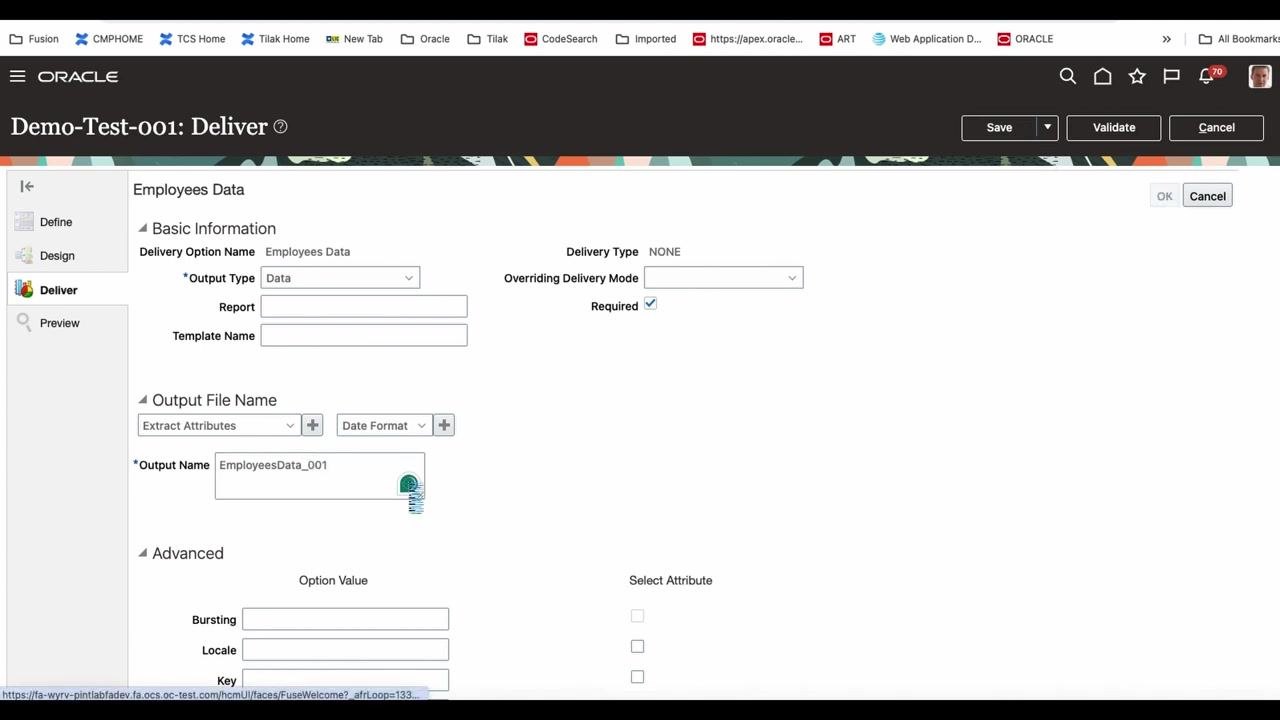Click Cancel beside the OK button
This screenshot has width=1280, height=720.
tap(1207, 196)
